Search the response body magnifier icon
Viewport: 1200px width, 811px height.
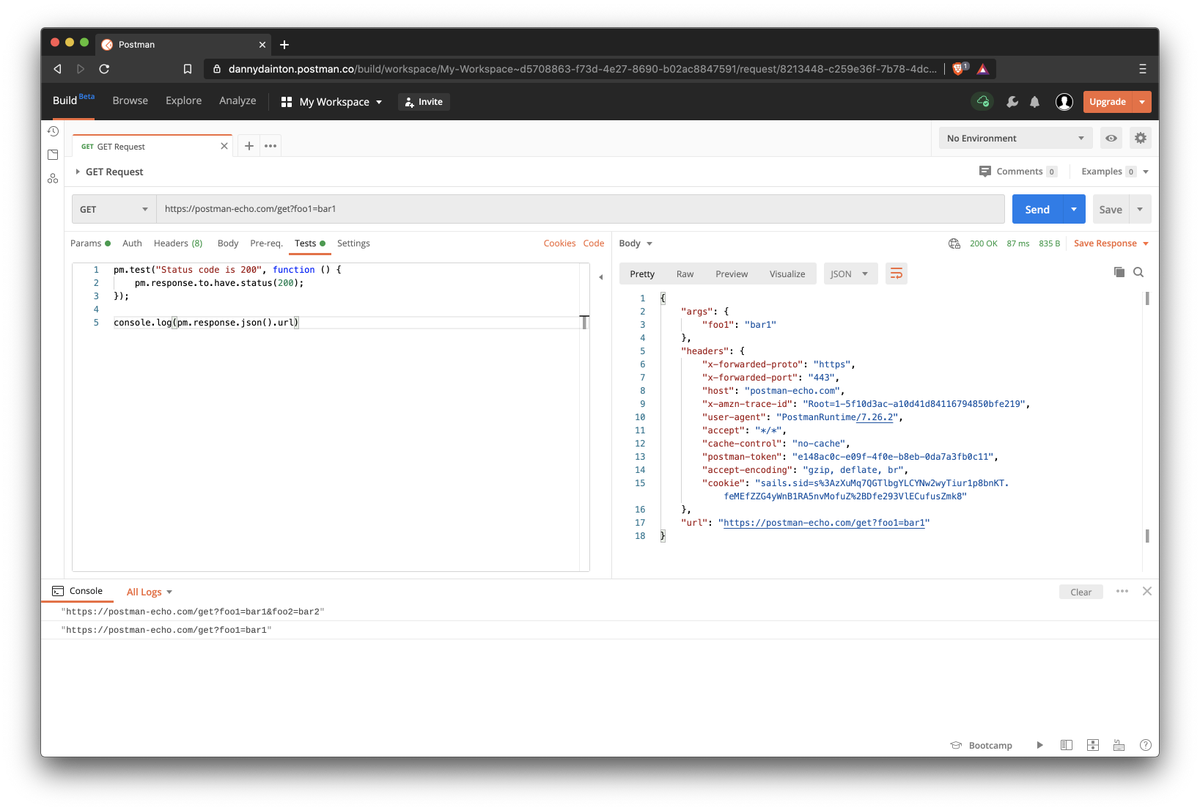coord(1138,272)
